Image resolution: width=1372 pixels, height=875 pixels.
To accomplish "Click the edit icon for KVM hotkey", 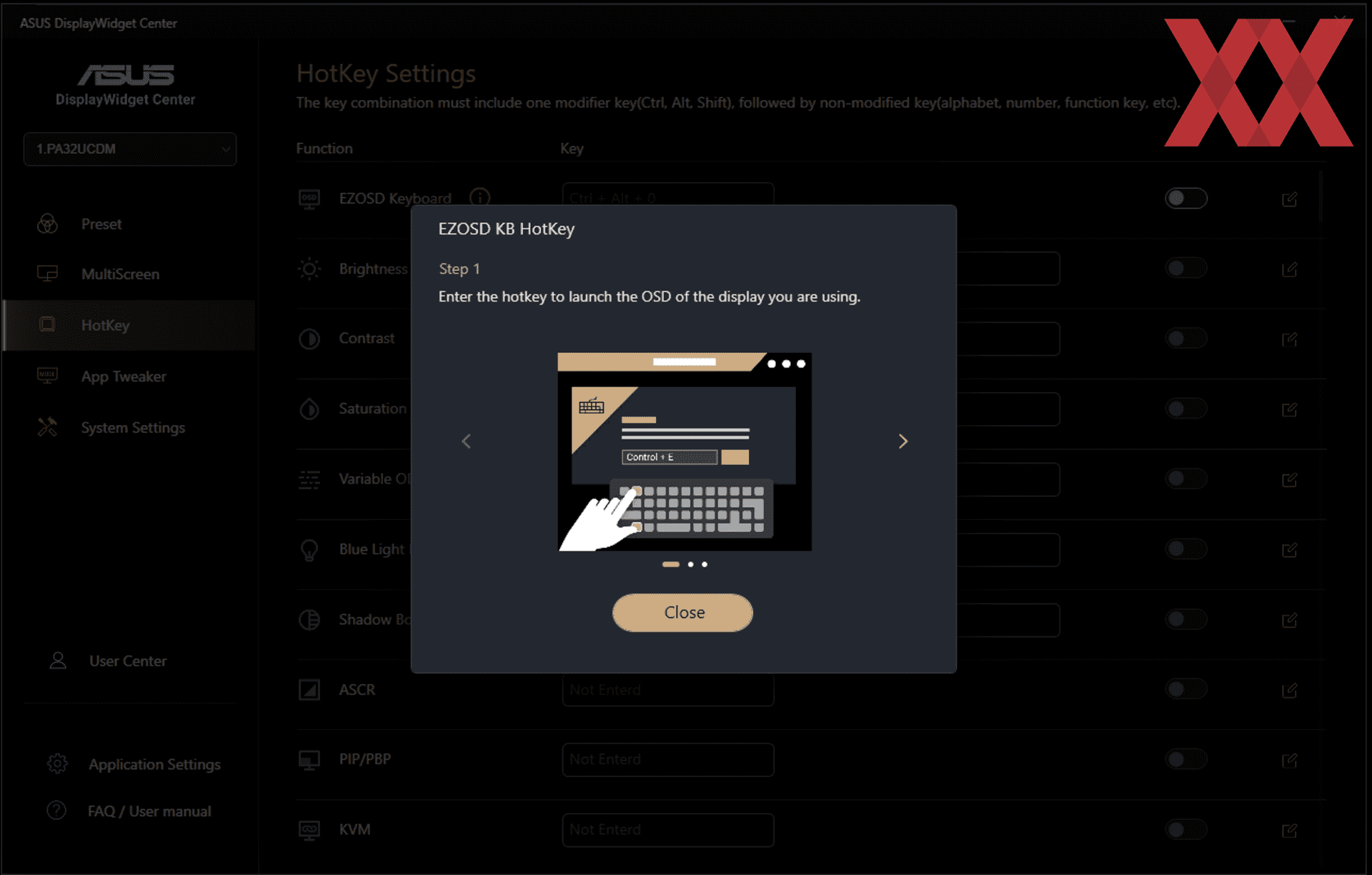I will pyautogui.click(x=1289, y=830).
